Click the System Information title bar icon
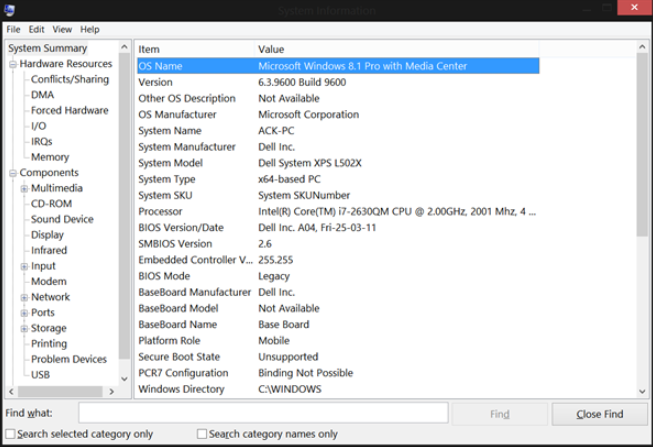This screenshot has width=653, height=447. tap(9, 9)
